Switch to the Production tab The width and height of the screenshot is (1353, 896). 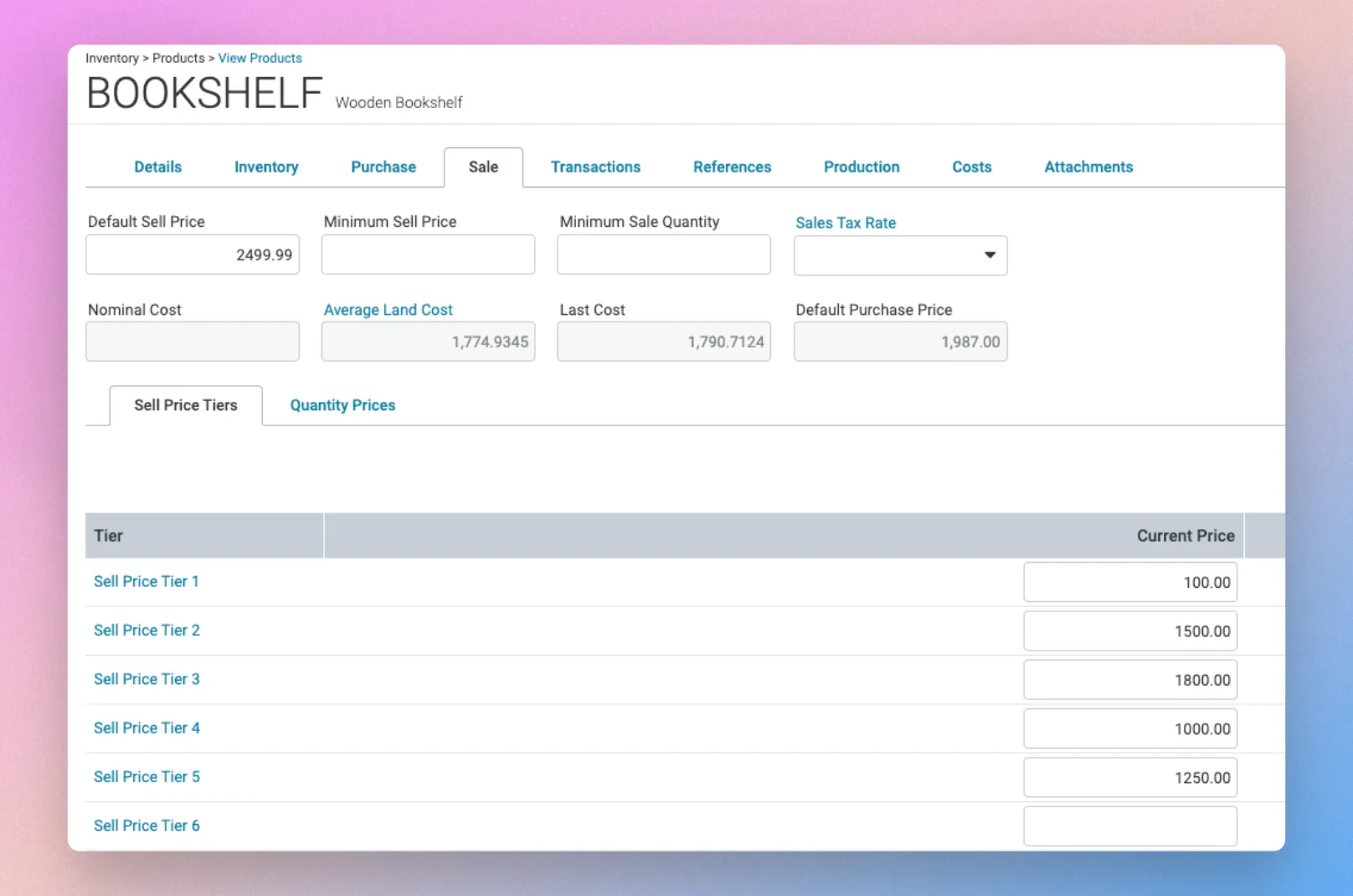(x=862, y=167)
